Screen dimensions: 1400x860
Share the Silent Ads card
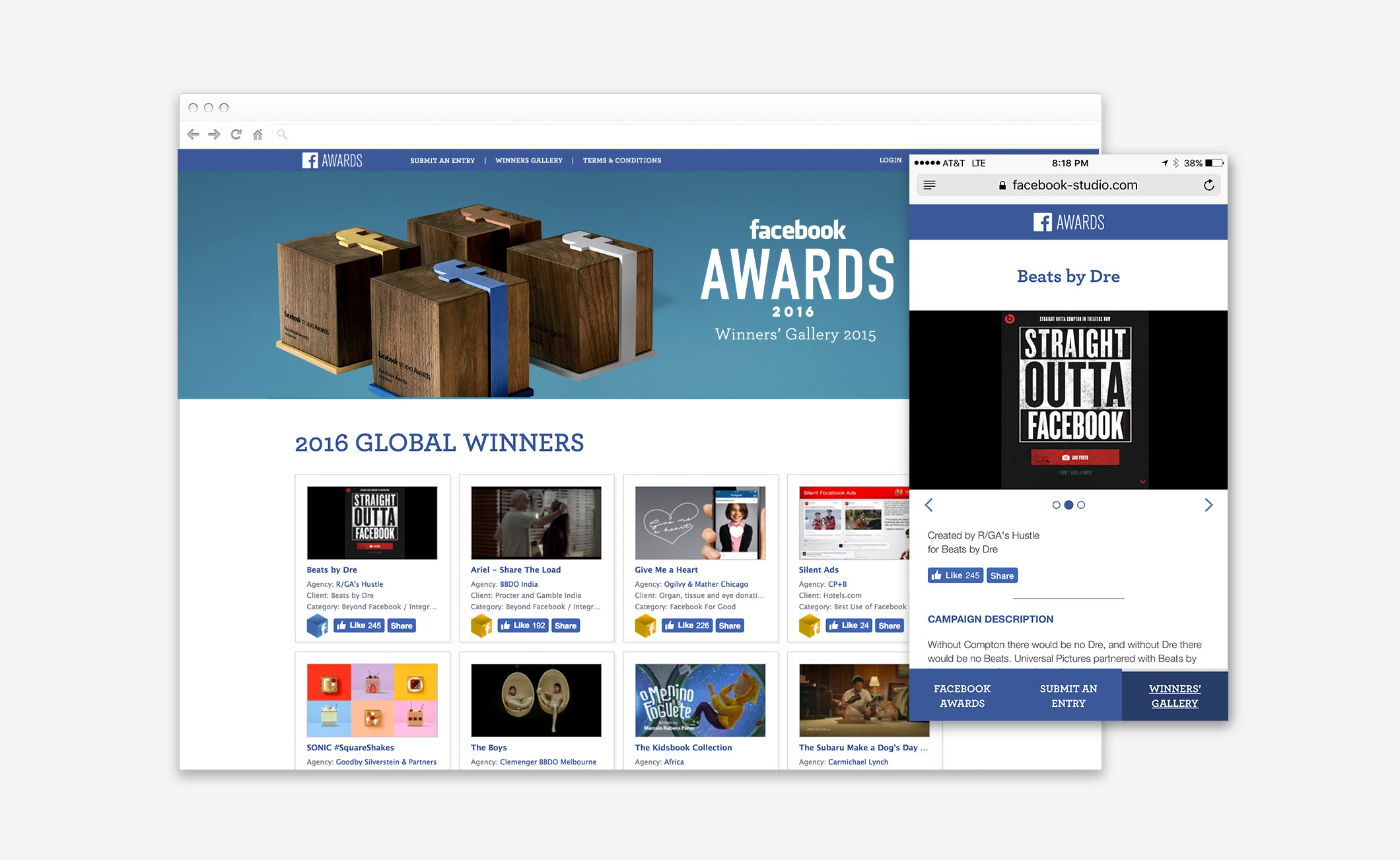pos(890,626)
